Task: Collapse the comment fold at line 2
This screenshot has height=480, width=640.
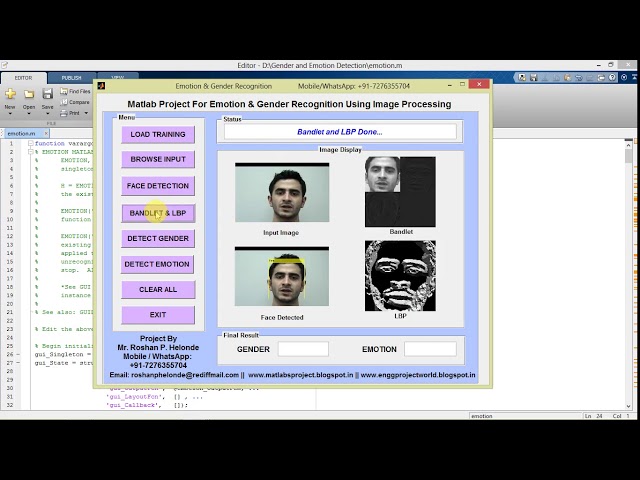Action: coord(31,152)
